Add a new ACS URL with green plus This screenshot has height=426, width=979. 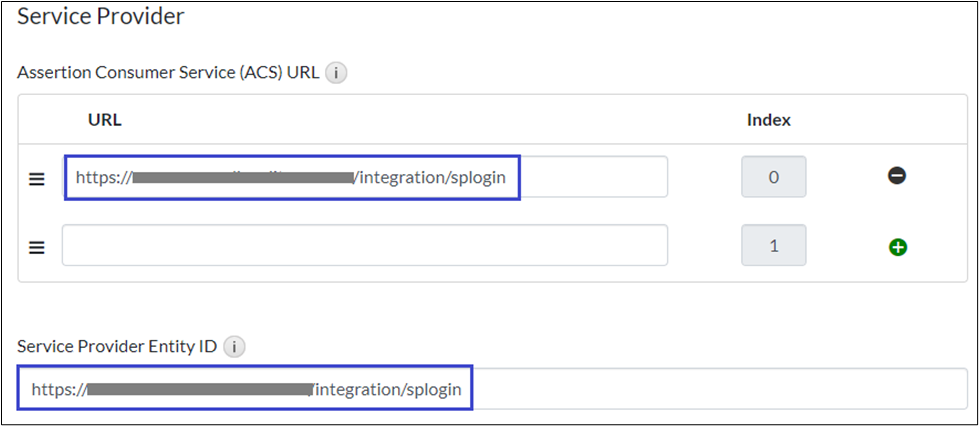pyautogui.click(x=897, y=246)
